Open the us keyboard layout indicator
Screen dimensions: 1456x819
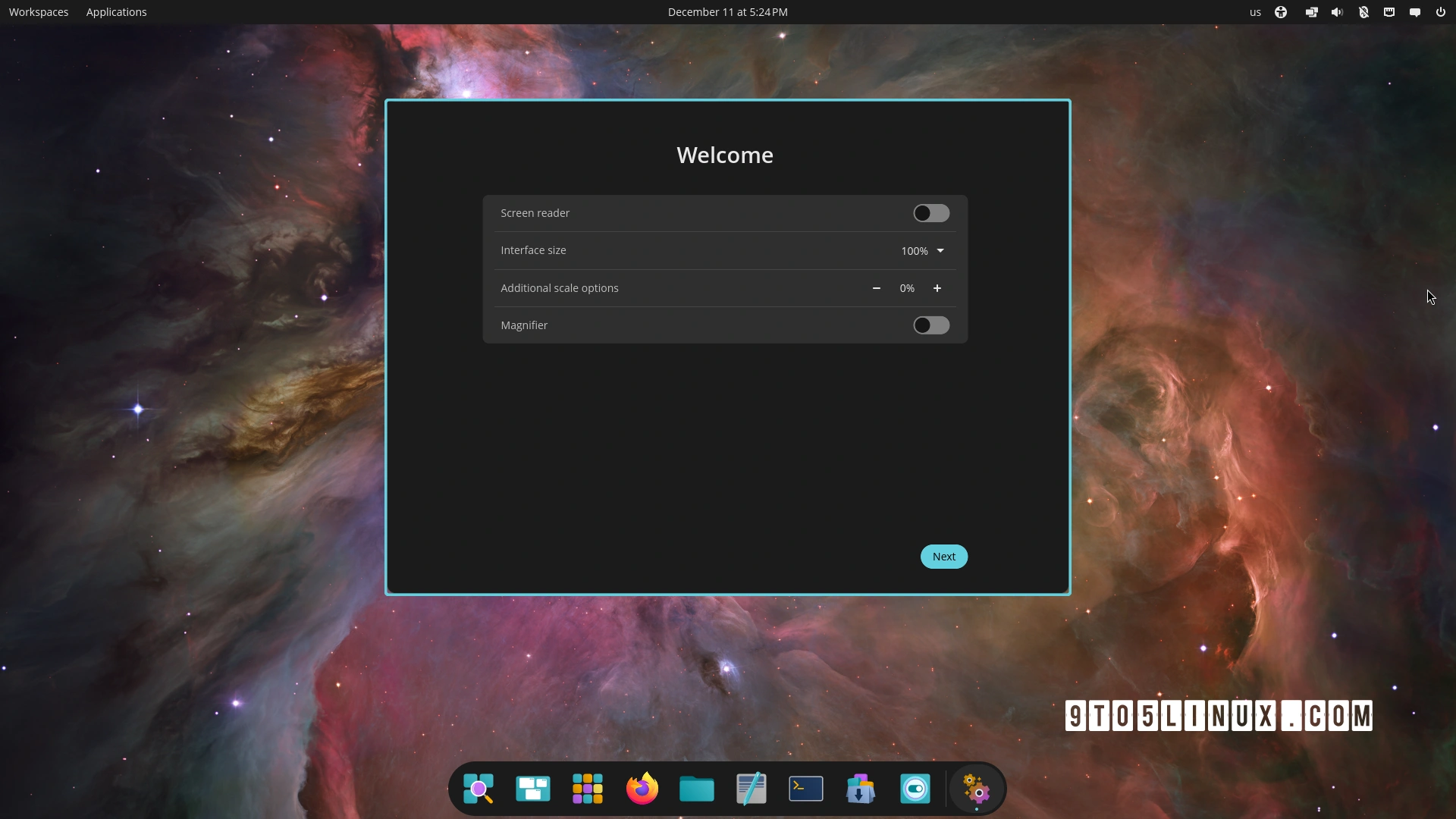click(1255, 12)
